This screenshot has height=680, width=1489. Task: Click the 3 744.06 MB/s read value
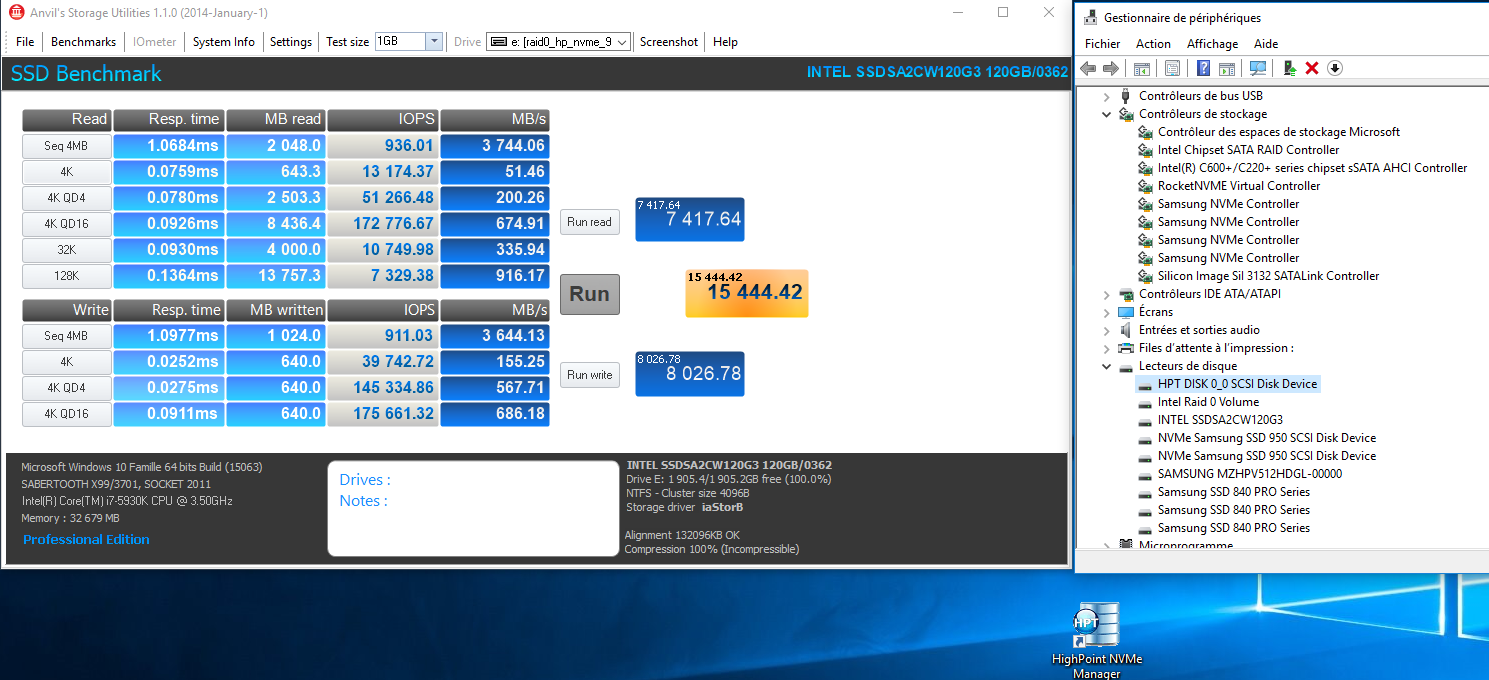(x=495, y=146)
